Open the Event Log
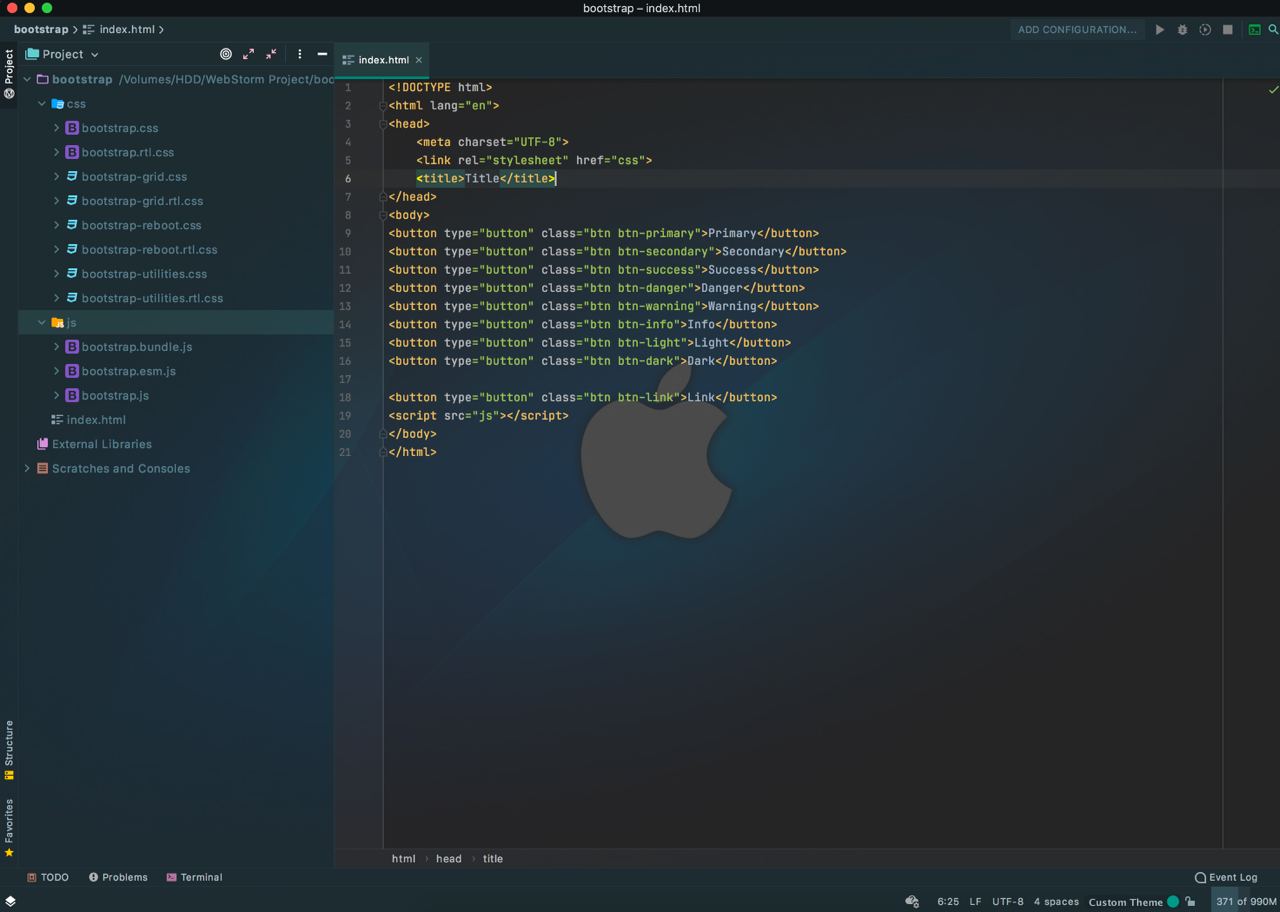The image size is (1280, 912). point(1226,877)
